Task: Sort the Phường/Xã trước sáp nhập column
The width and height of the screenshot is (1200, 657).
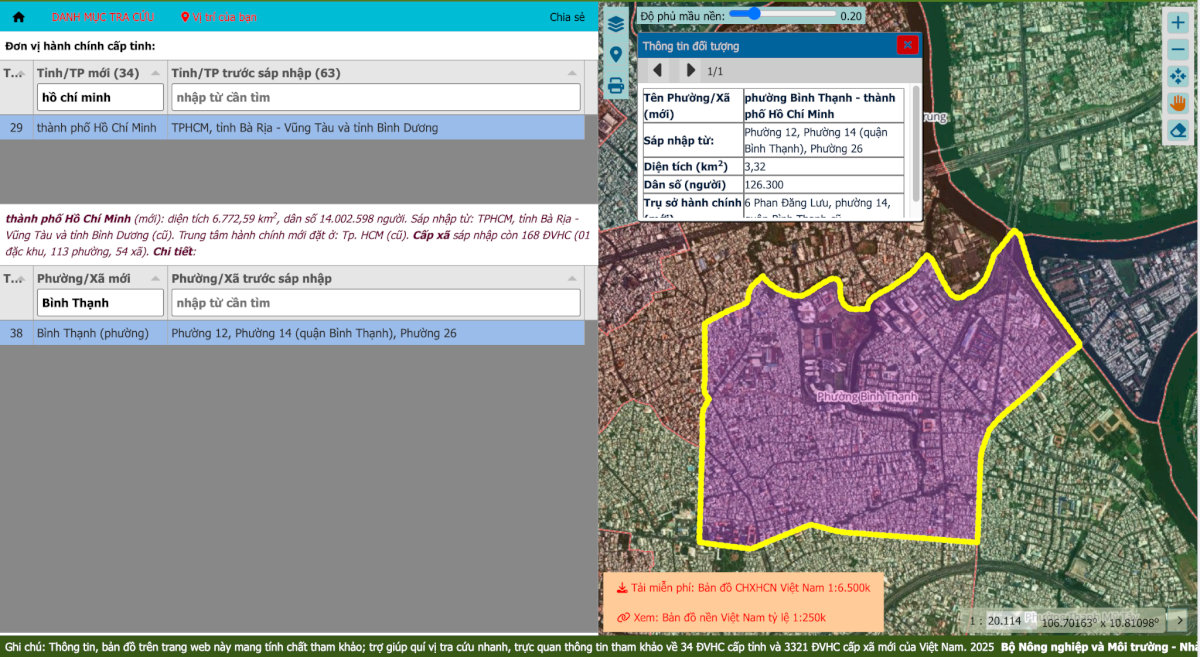Action: click(x=572, y=278)
